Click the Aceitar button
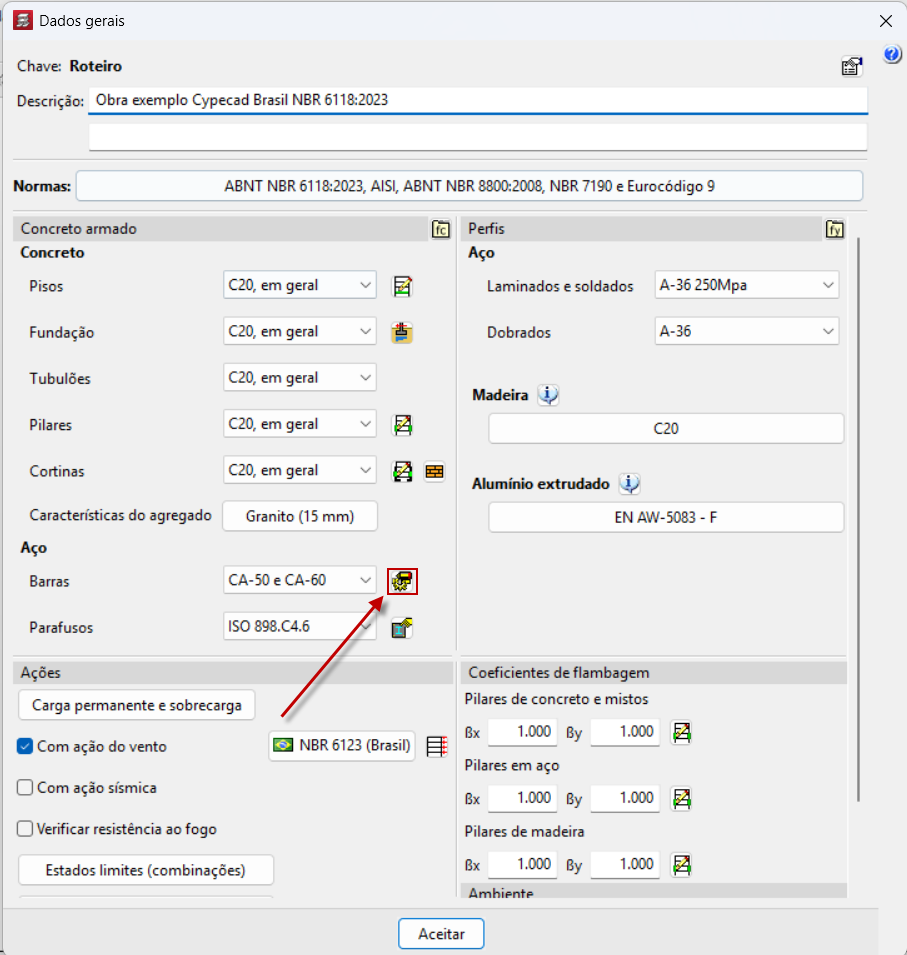907x955 pixels. click(x=441, y=934)
